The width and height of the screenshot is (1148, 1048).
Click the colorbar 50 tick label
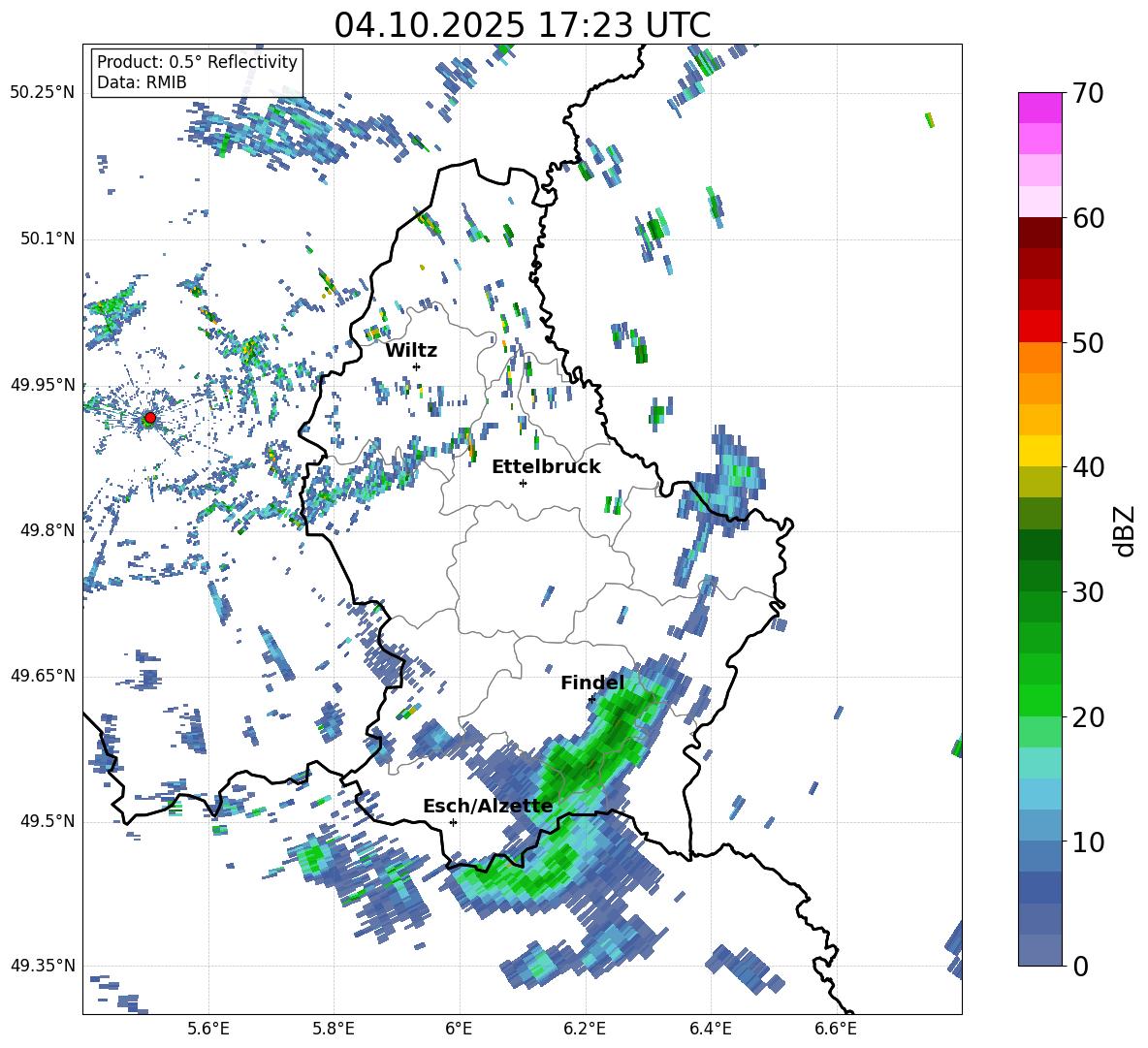coord(1087,342)
